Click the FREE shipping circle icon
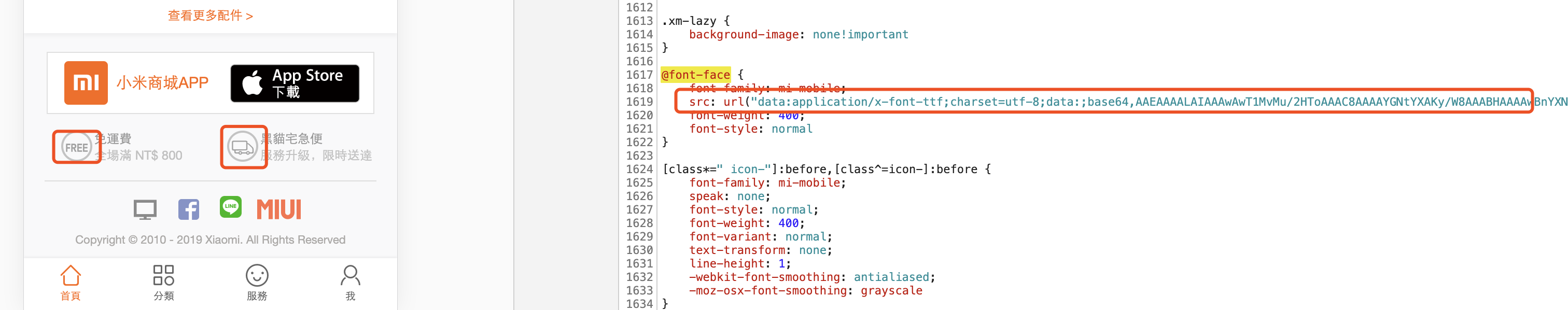1568x310 pixels. click(x=77, y=147)
